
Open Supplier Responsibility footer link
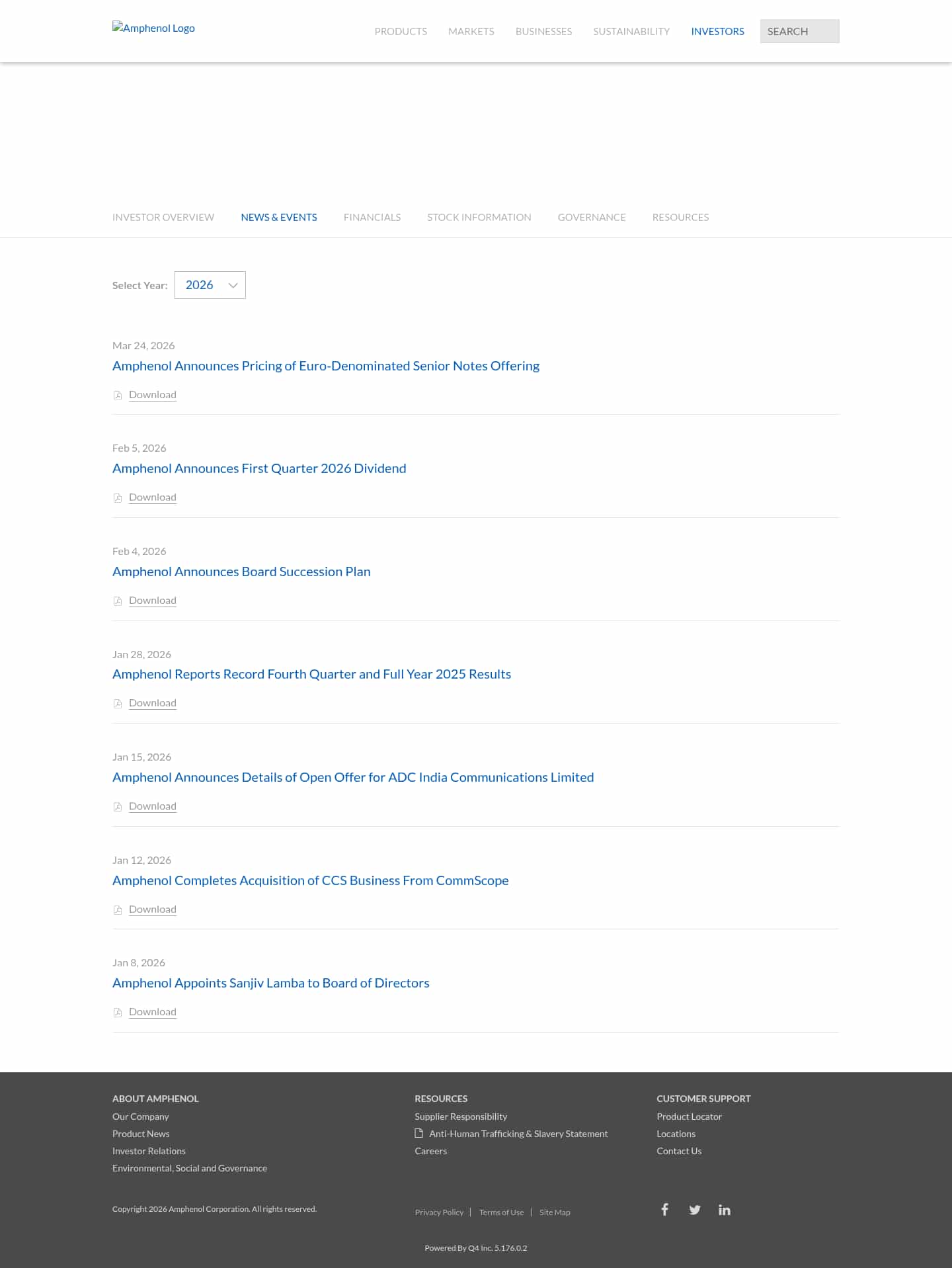point(461,1117)
